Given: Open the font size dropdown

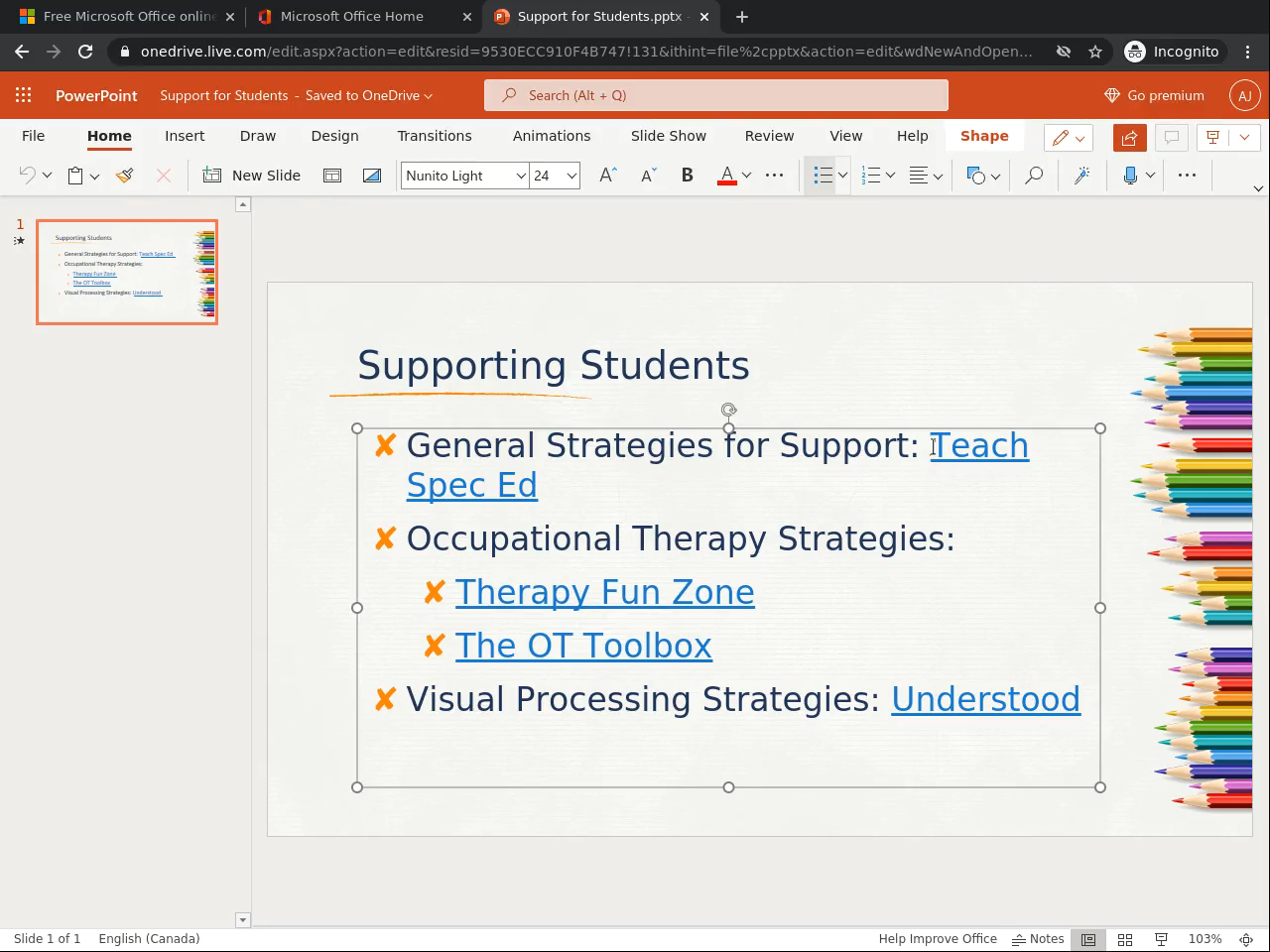Looking at the screenshot, I should [571, 176].
